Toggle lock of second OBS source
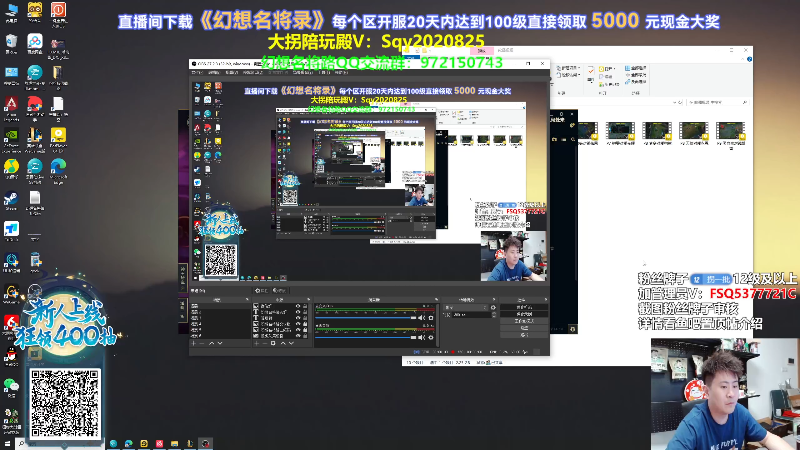Image resolution: width=800 pixels, height=450 pixels. point(305,312)
